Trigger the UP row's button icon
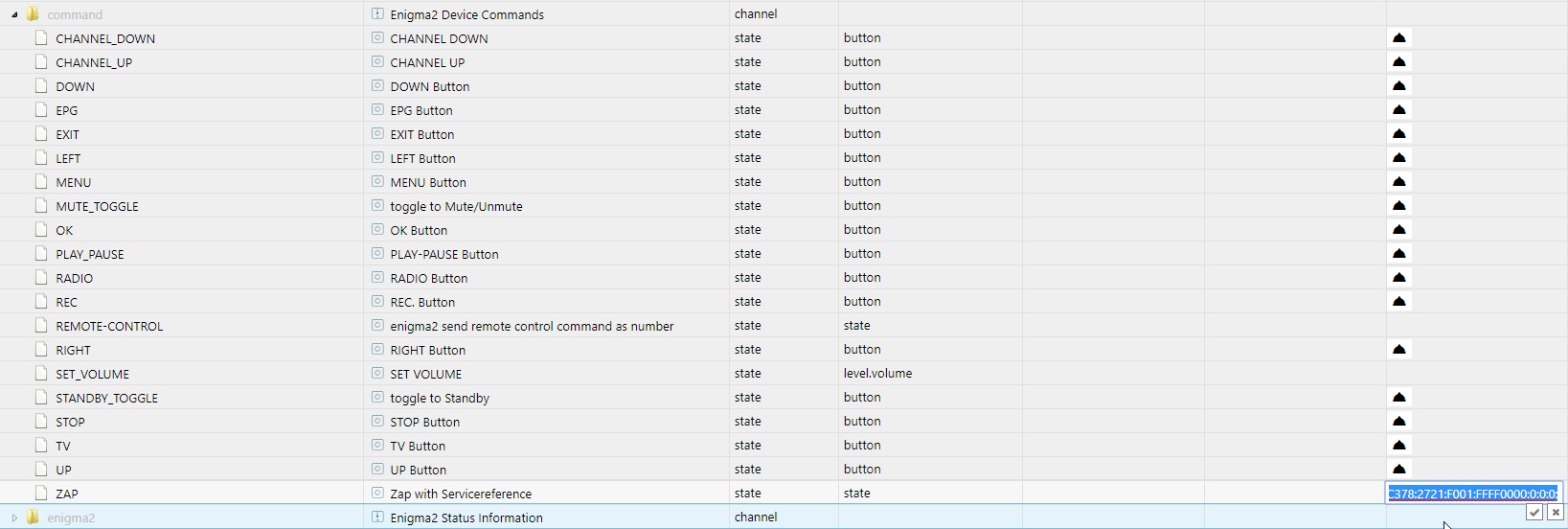The height and width of the screenshot is (529, 1568). click(1398, 469)
